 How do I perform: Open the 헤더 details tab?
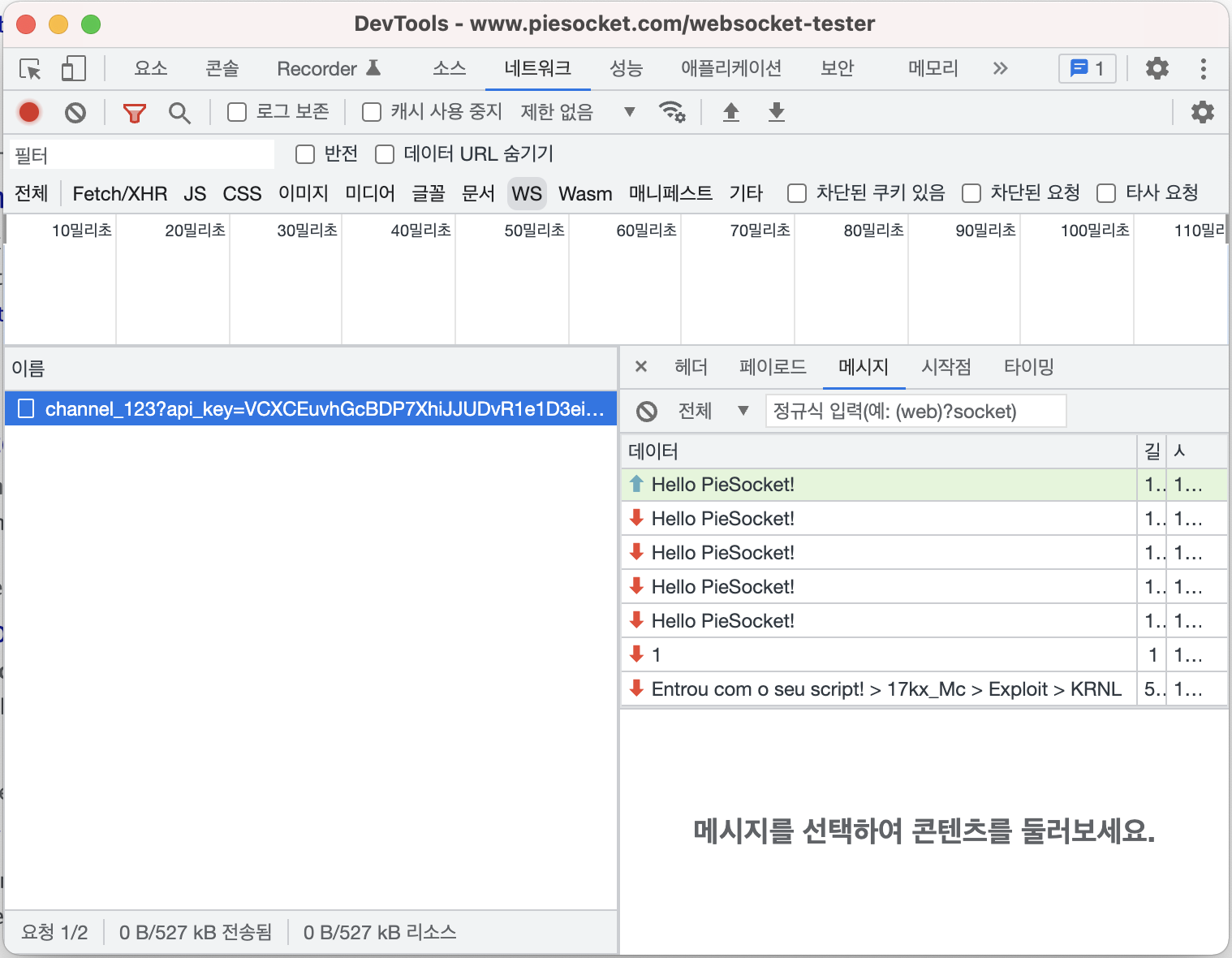pyautogui.click(x=691, y=367)
